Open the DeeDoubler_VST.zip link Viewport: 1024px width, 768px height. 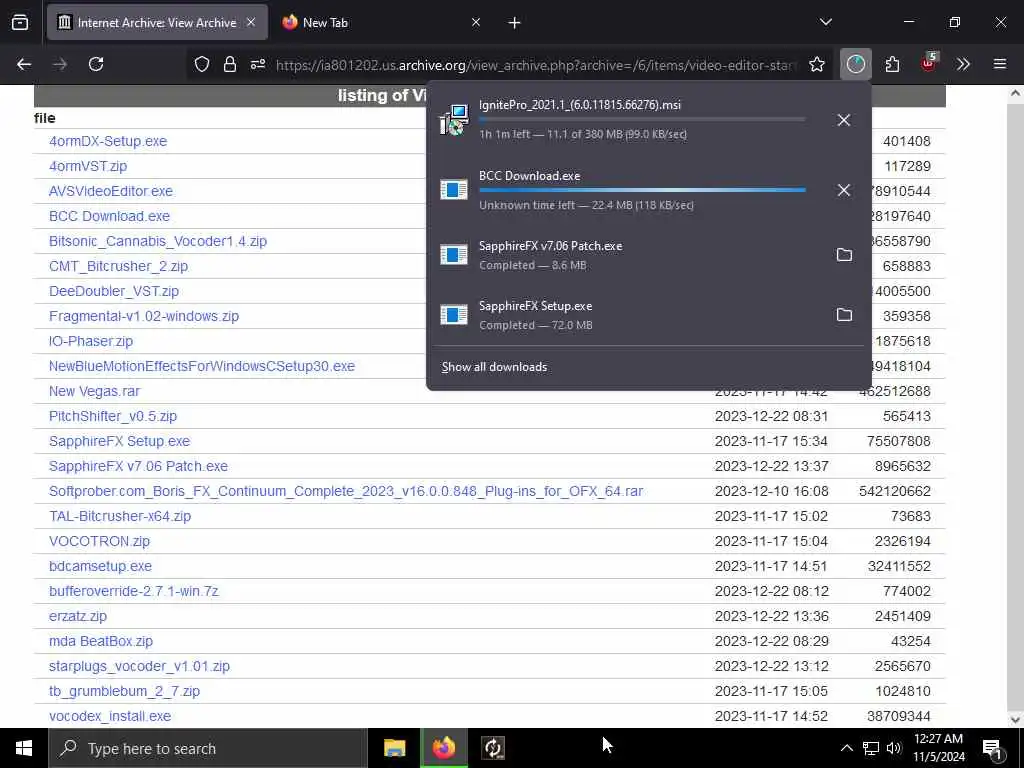tap(114, 291)
